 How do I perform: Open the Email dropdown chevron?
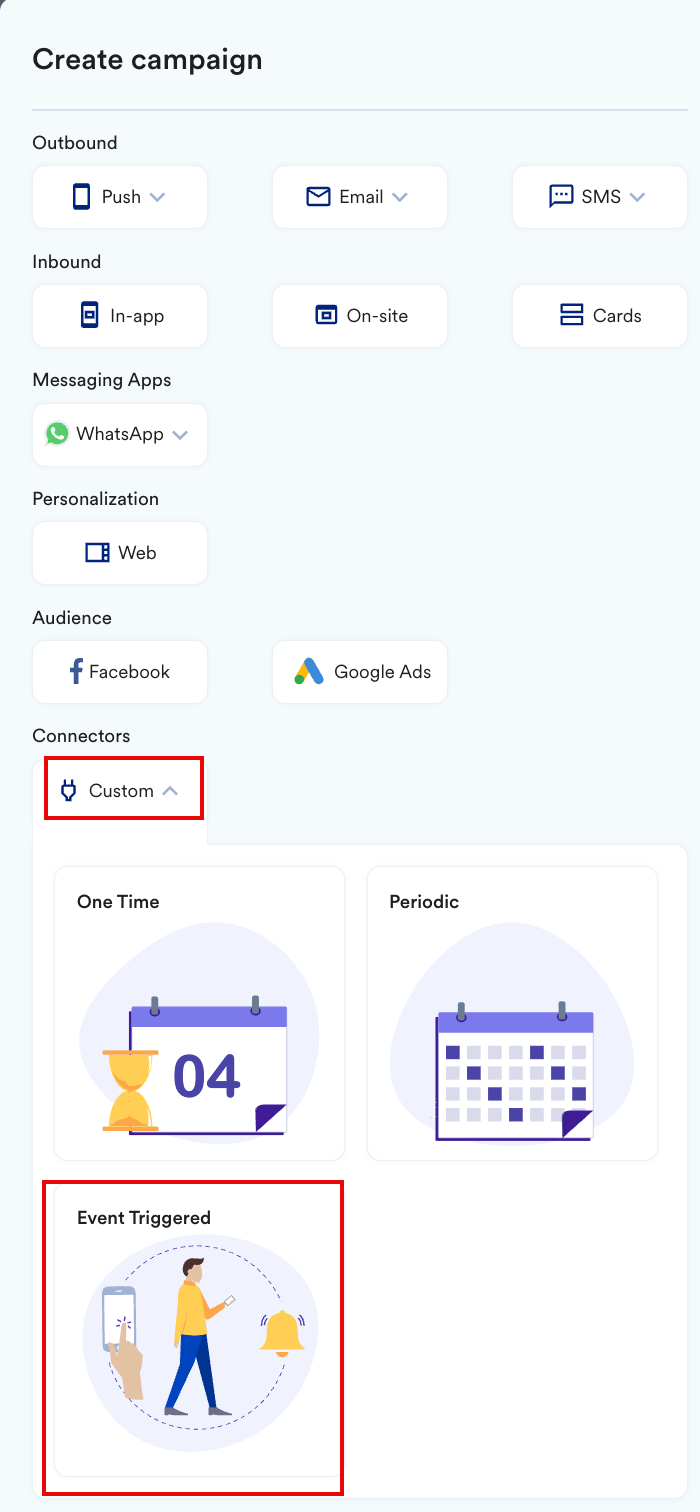400,197
